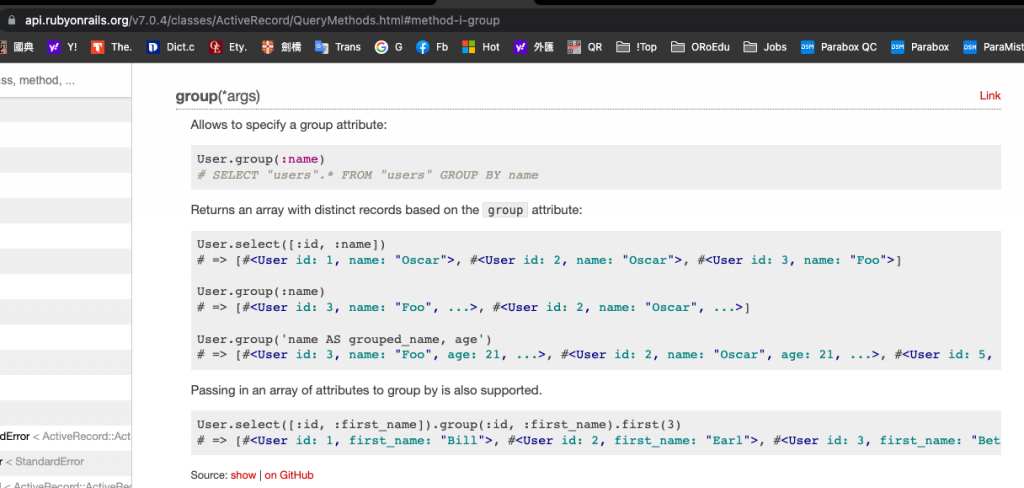The height and width of the screenshot is (488, 1024).
Task: Open the on GitHub source link
Action: [289, 475]
